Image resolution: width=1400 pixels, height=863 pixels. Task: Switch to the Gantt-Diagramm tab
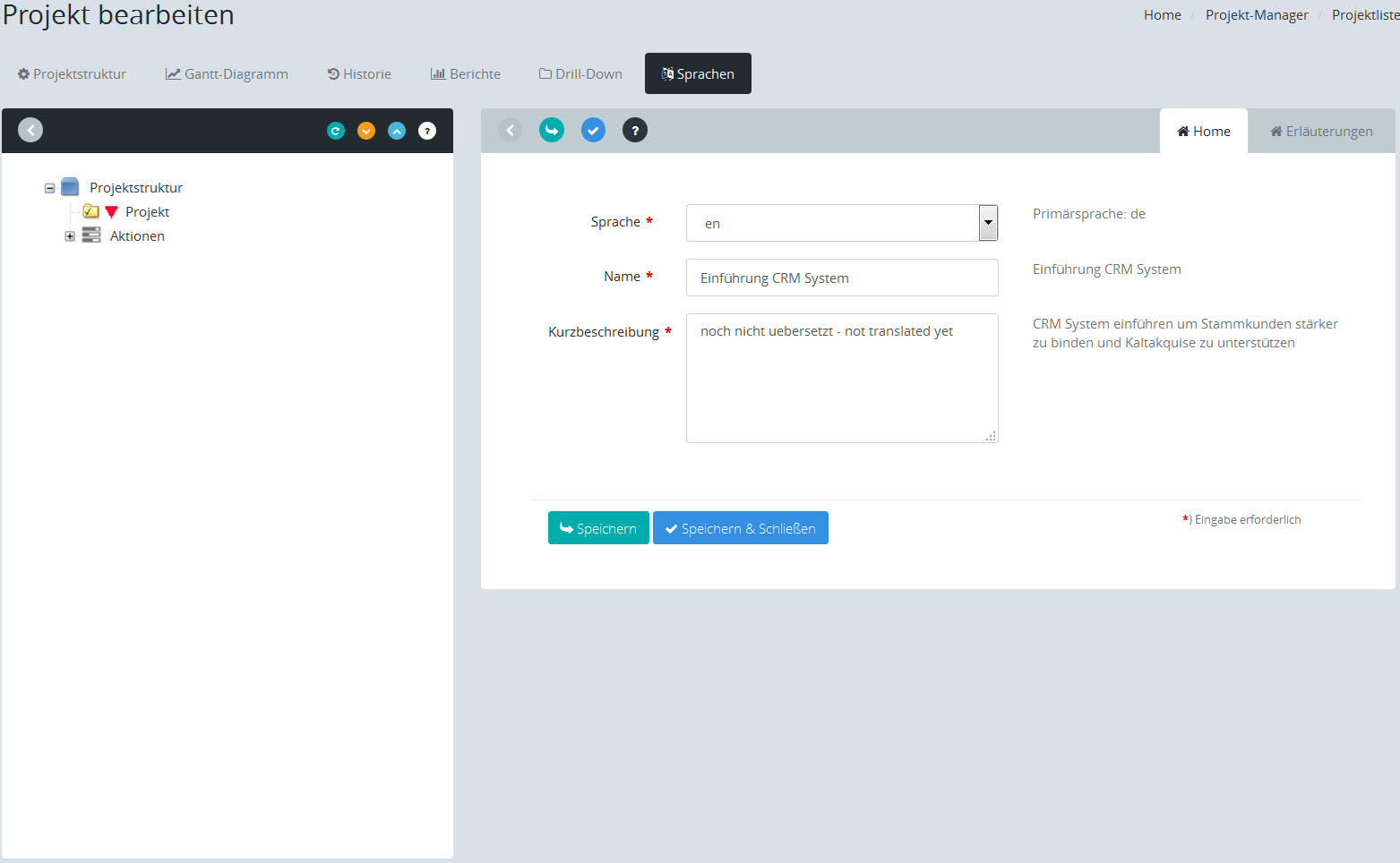(227, 74)
